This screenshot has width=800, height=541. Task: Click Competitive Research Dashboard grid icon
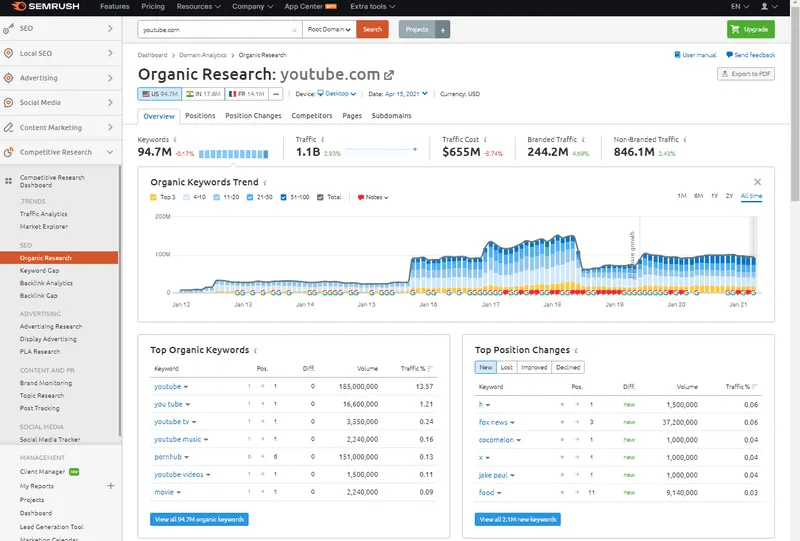point(8,181)
